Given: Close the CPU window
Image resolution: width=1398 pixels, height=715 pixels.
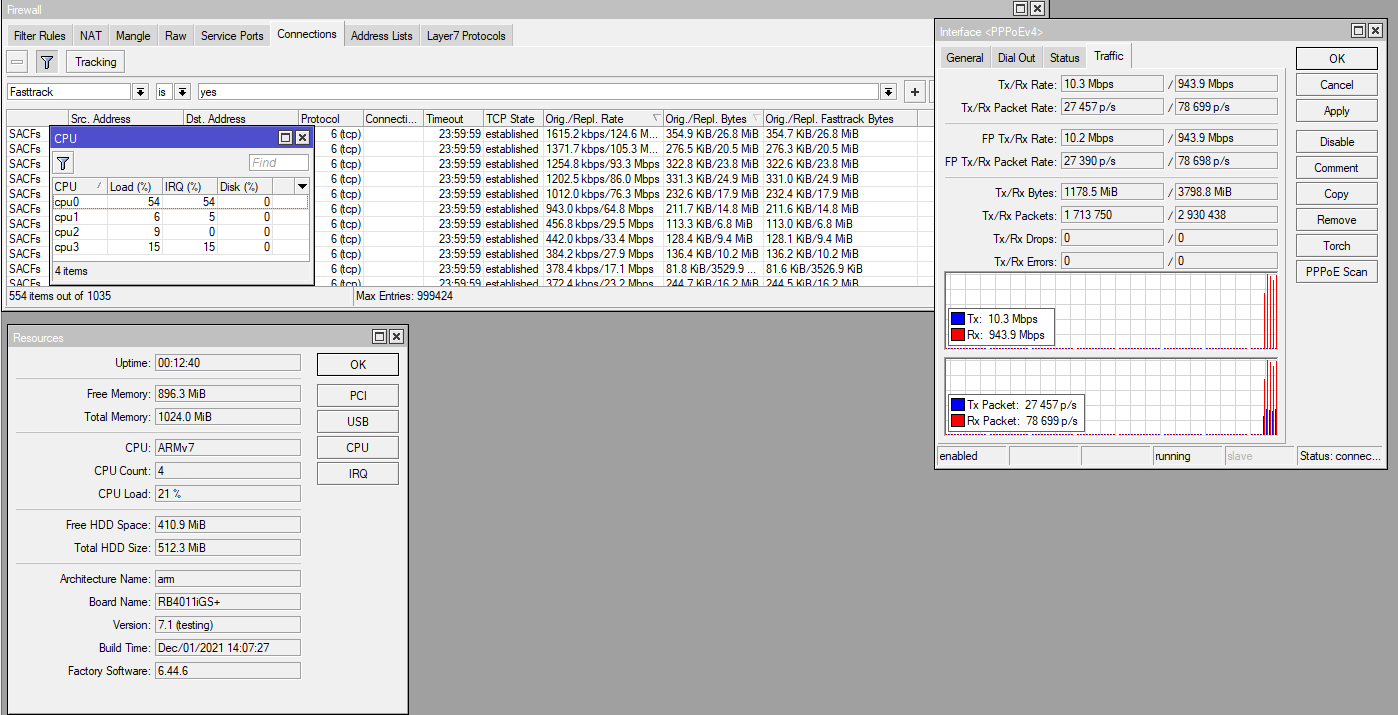Looking at the screenshot, I should click(301, 138).
